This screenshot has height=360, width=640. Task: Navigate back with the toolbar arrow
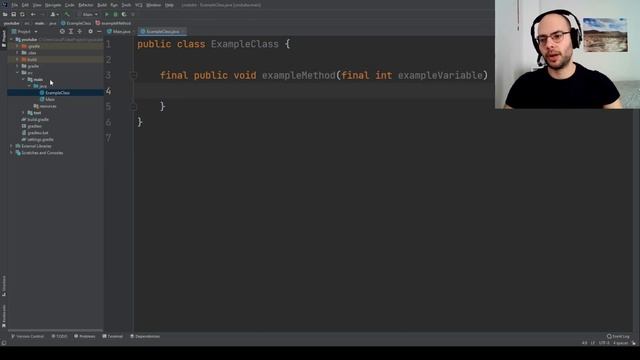coord(33,14)
